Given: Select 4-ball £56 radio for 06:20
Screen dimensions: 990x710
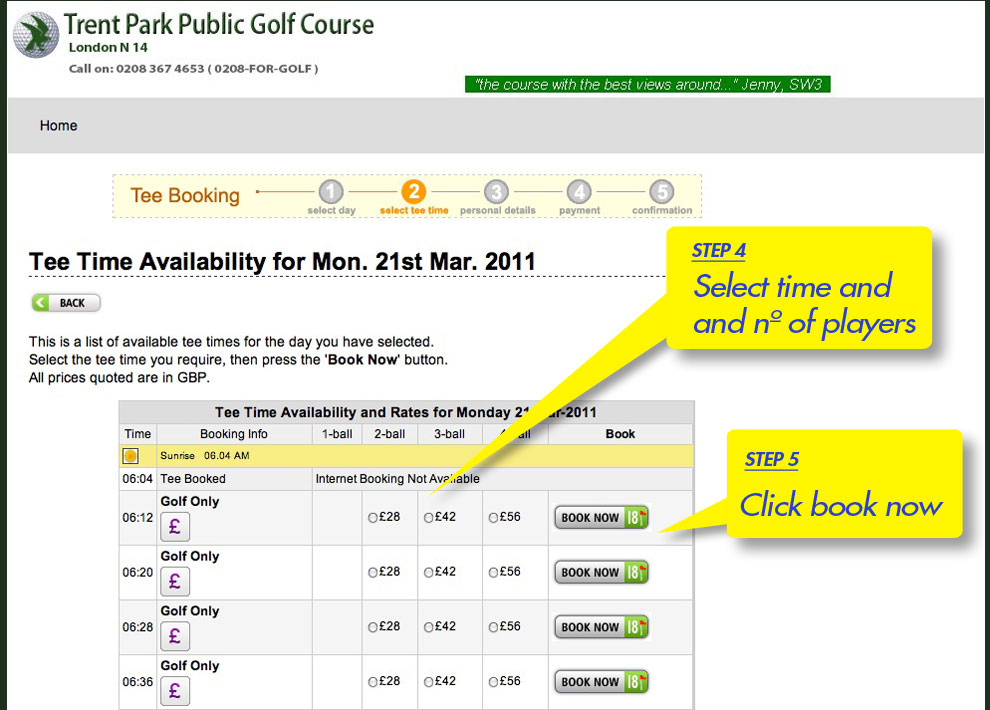Looking at the screenshot, I should pyautogui.click(x=493, y=572).
